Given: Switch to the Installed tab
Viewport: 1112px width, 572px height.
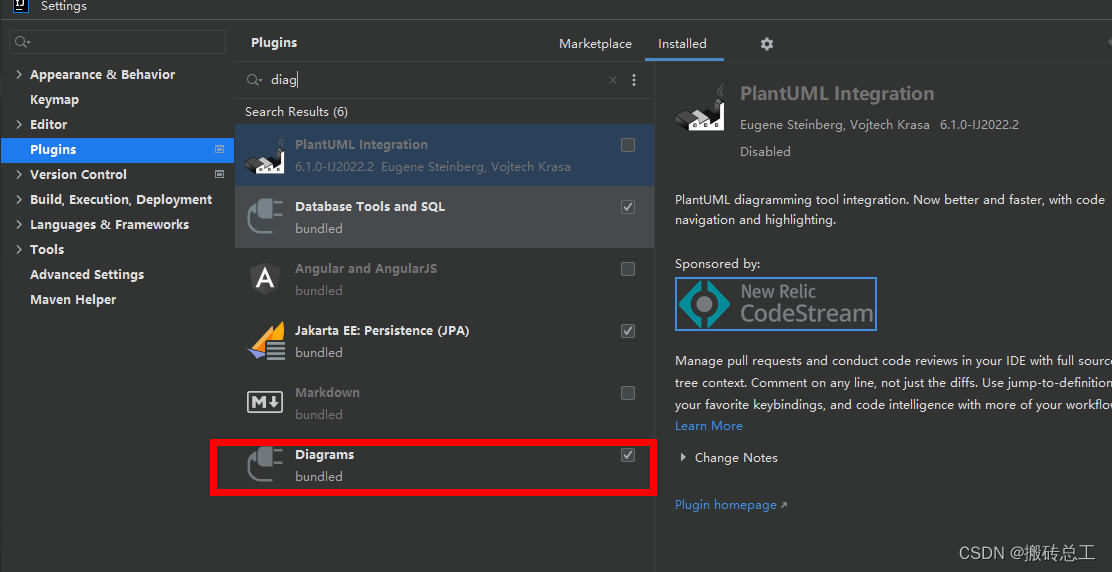Looking at the screenshot, I should [x=682, y=44].
